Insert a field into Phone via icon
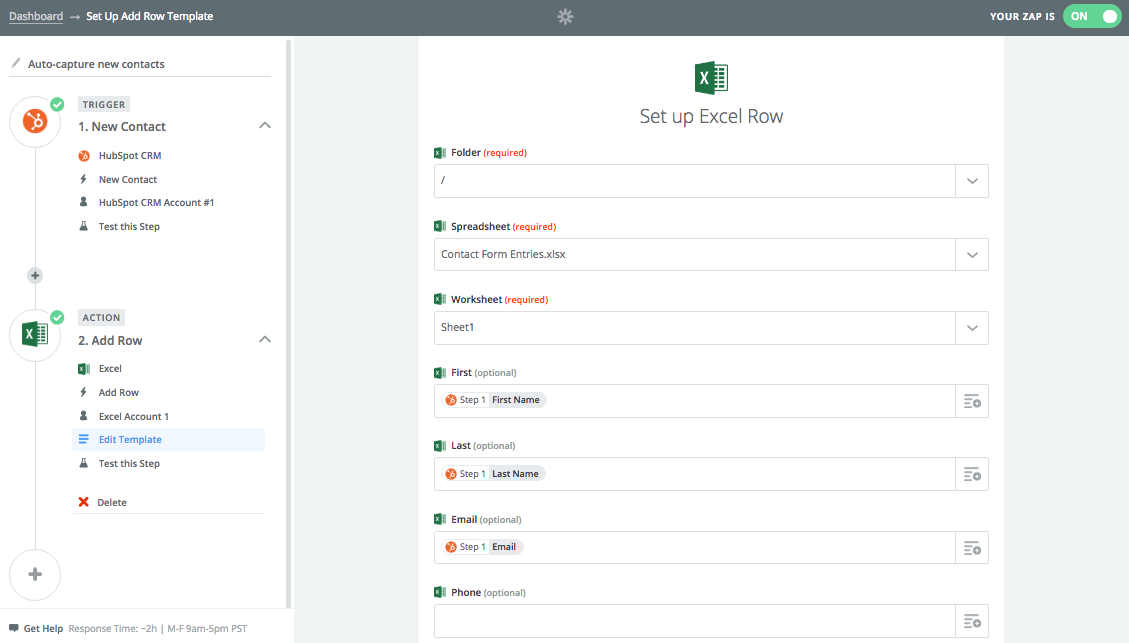This screenshot has height=643, width=1129. 972,621
